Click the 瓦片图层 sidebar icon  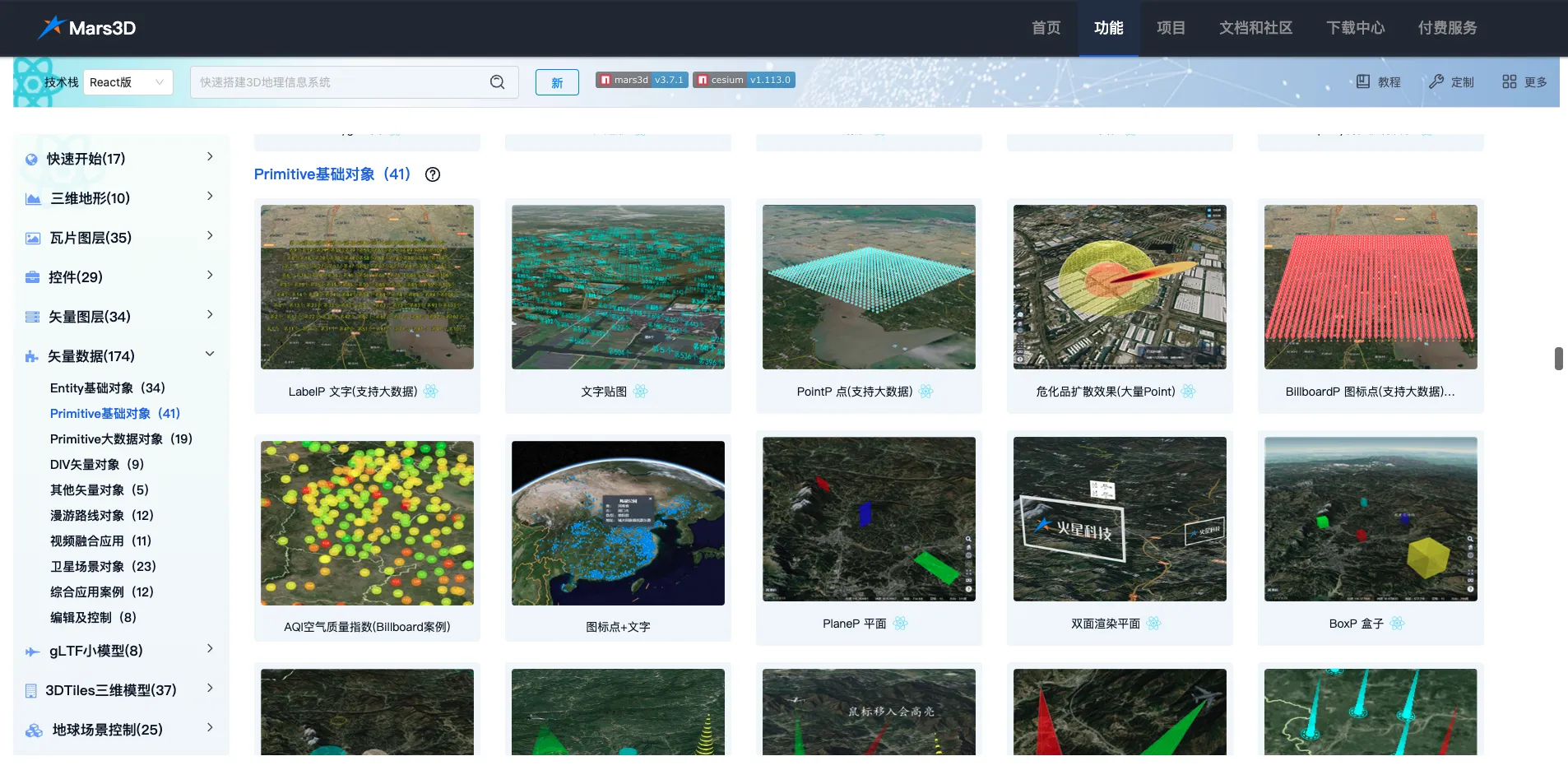click(33, 238)
